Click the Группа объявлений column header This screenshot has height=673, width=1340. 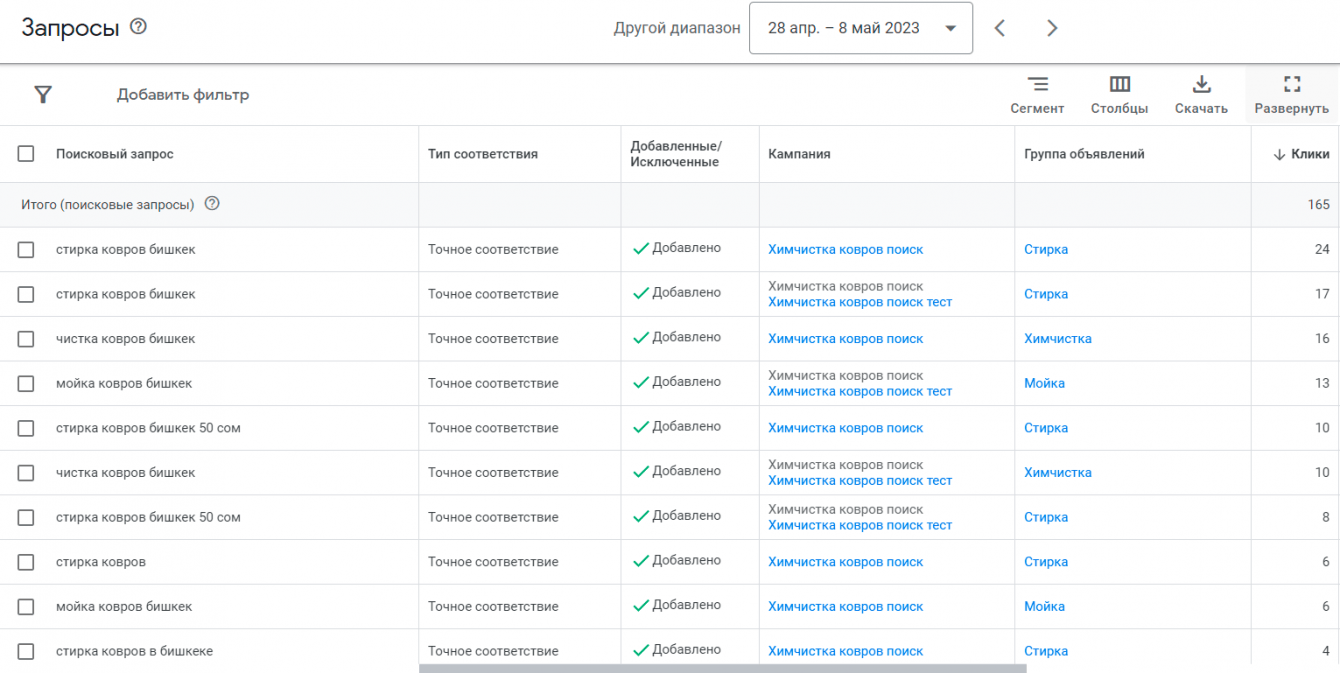pyautogui.click(x=1084, y=154)
